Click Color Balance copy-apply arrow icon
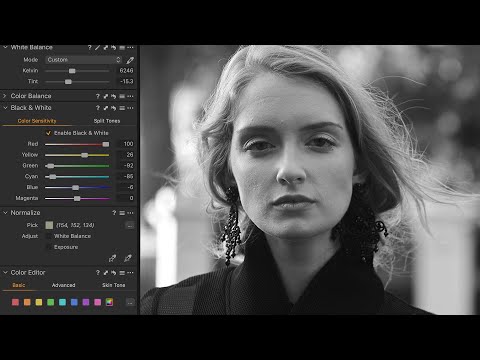 (106, 96)
